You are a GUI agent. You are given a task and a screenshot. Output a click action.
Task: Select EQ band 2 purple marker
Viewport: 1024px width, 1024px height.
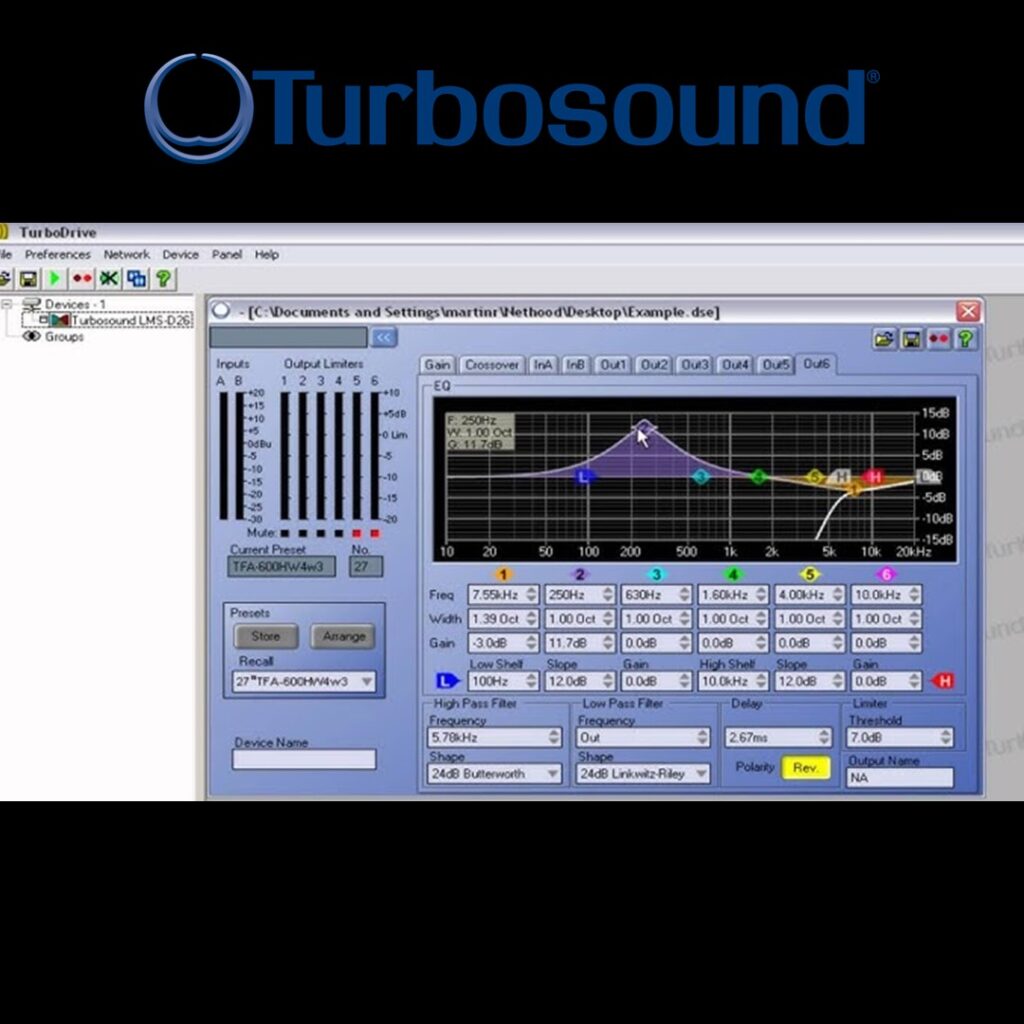click(x=579, y=574)
